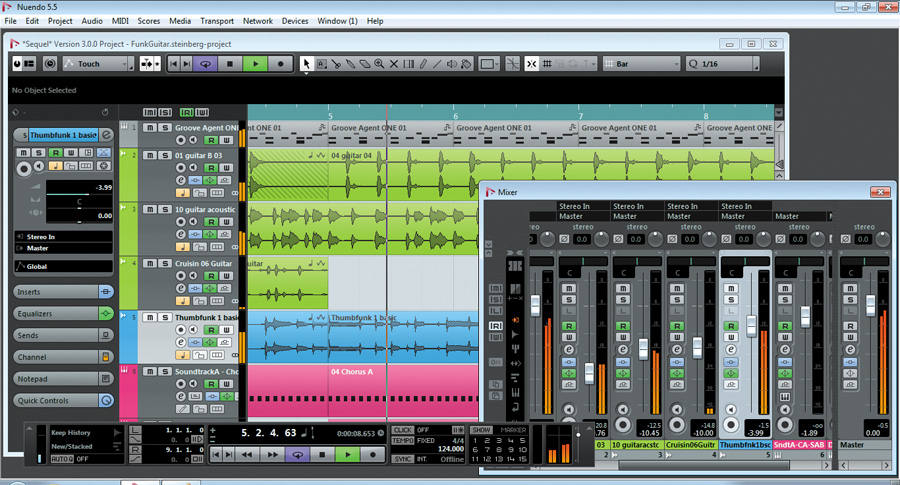Open the File menu
900x485 pixels.
pyautogui.click(x=10, y=21)
